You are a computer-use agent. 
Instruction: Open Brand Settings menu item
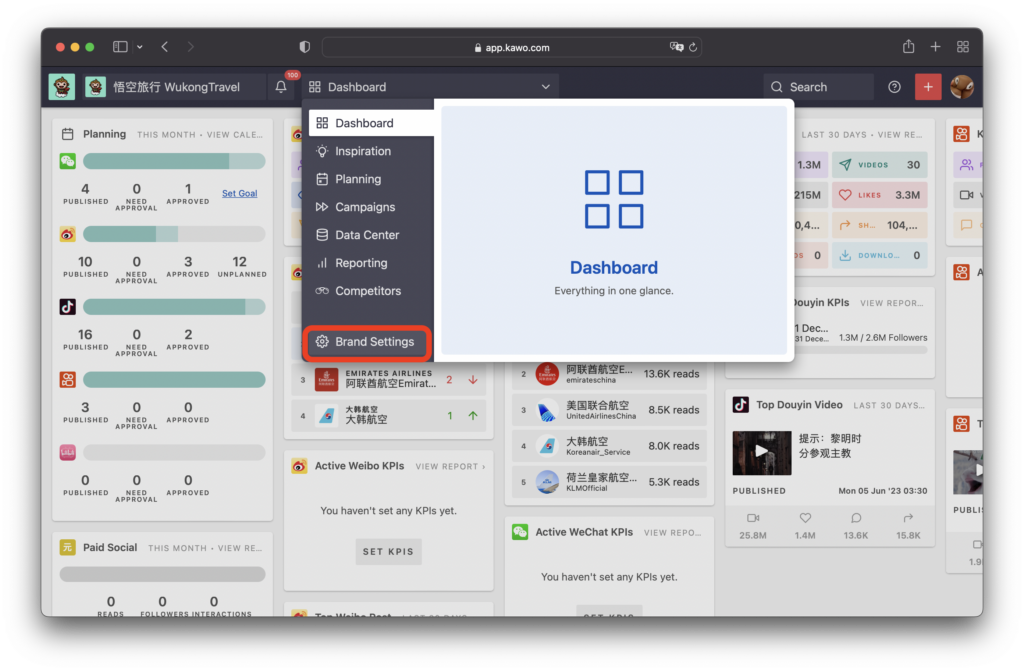[x=367, y=342]
